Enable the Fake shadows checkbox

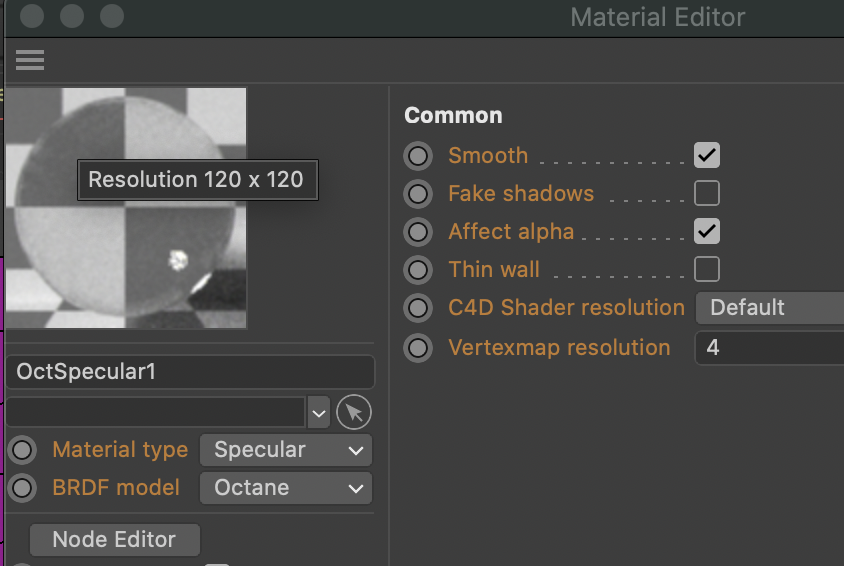(707, 193)
